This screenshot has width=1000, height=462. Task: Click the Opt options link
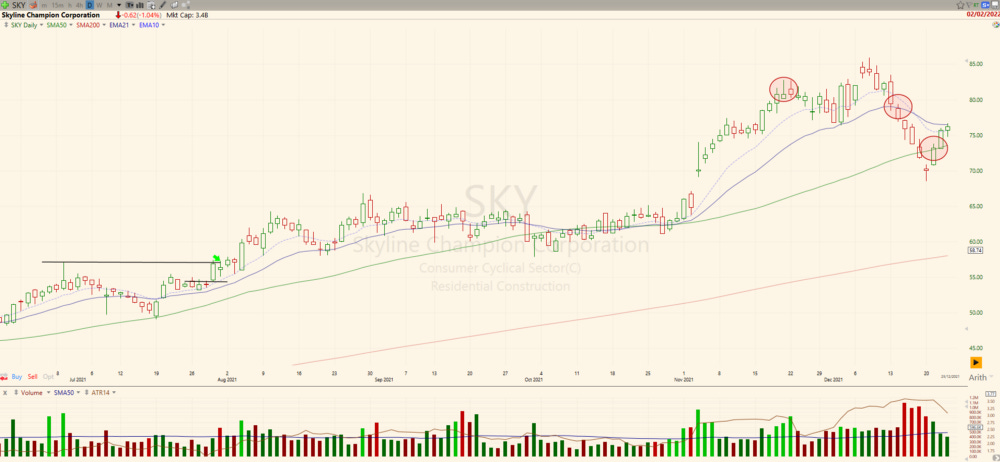tap(48, 376)
